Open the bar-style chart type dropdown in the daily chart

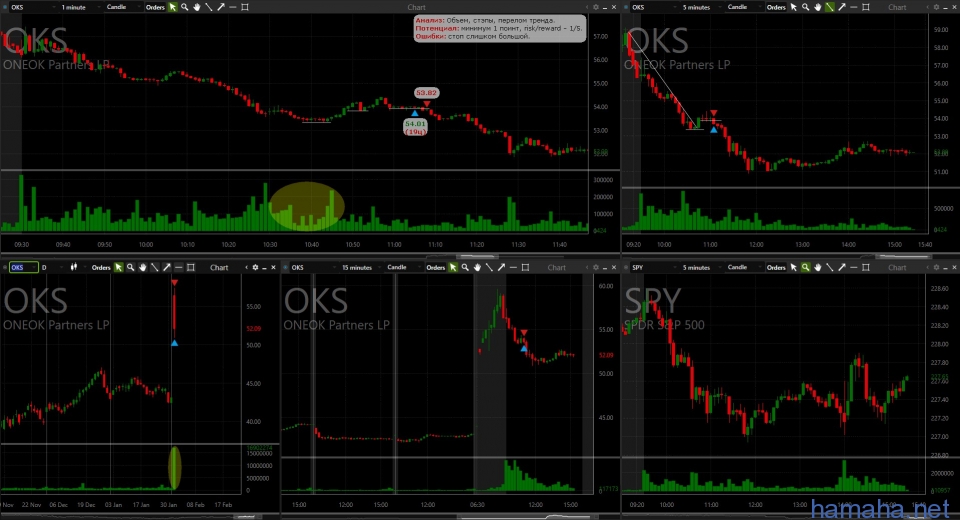pos(77,268)
